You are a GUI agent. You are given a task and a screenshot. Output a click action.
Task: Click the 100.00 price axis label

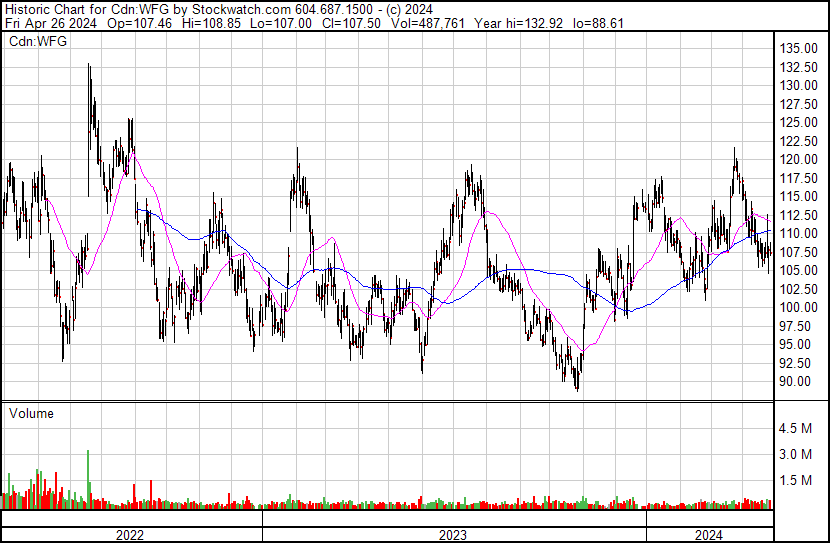(x=803, y=307)
